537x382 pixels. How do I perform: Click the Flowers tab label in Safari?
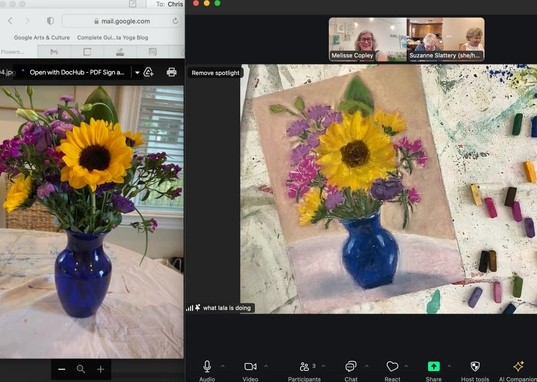point(12,52)
